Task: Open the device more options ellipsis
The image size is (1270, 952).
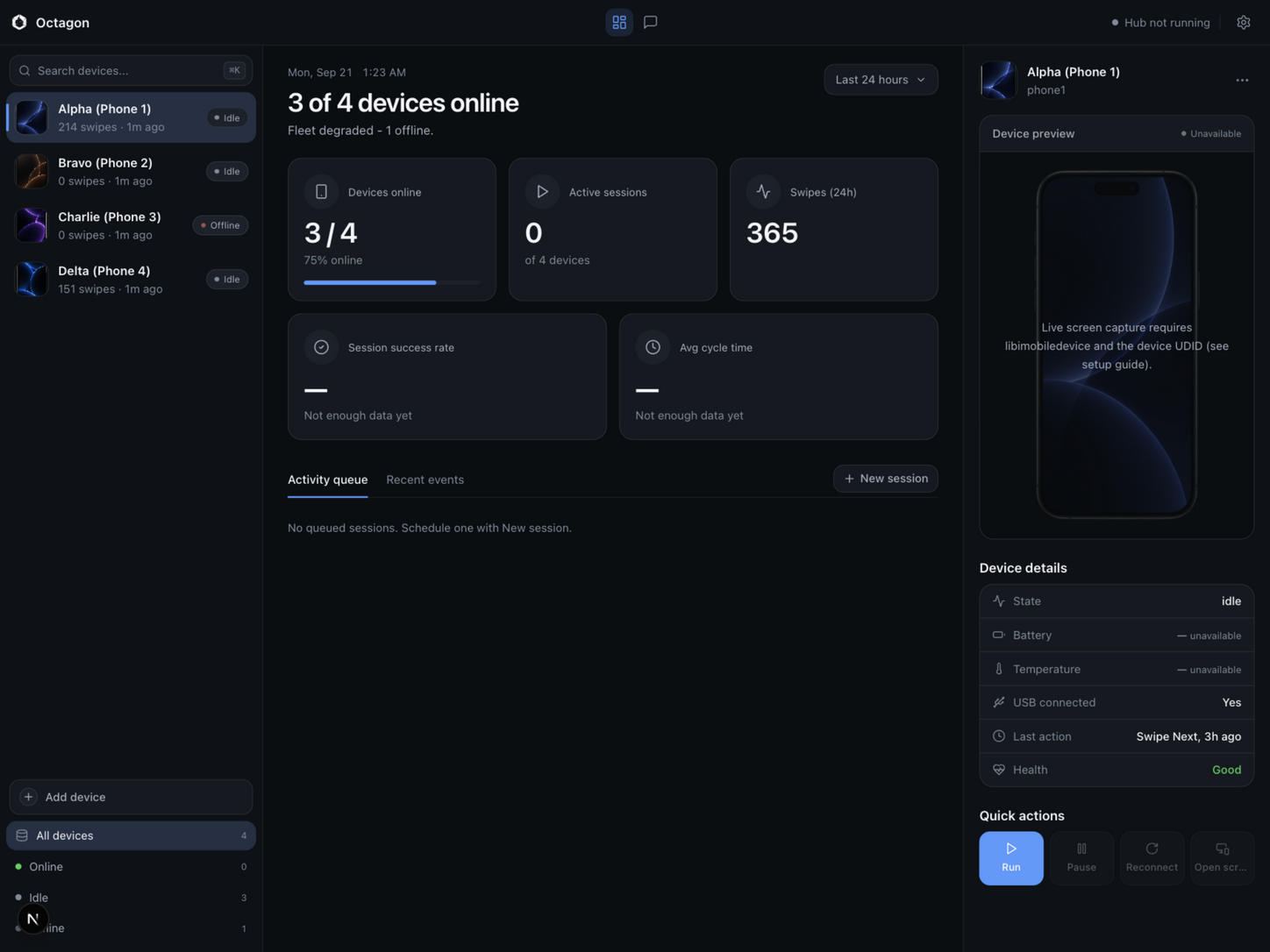Action: click(x=1242, y=81)
